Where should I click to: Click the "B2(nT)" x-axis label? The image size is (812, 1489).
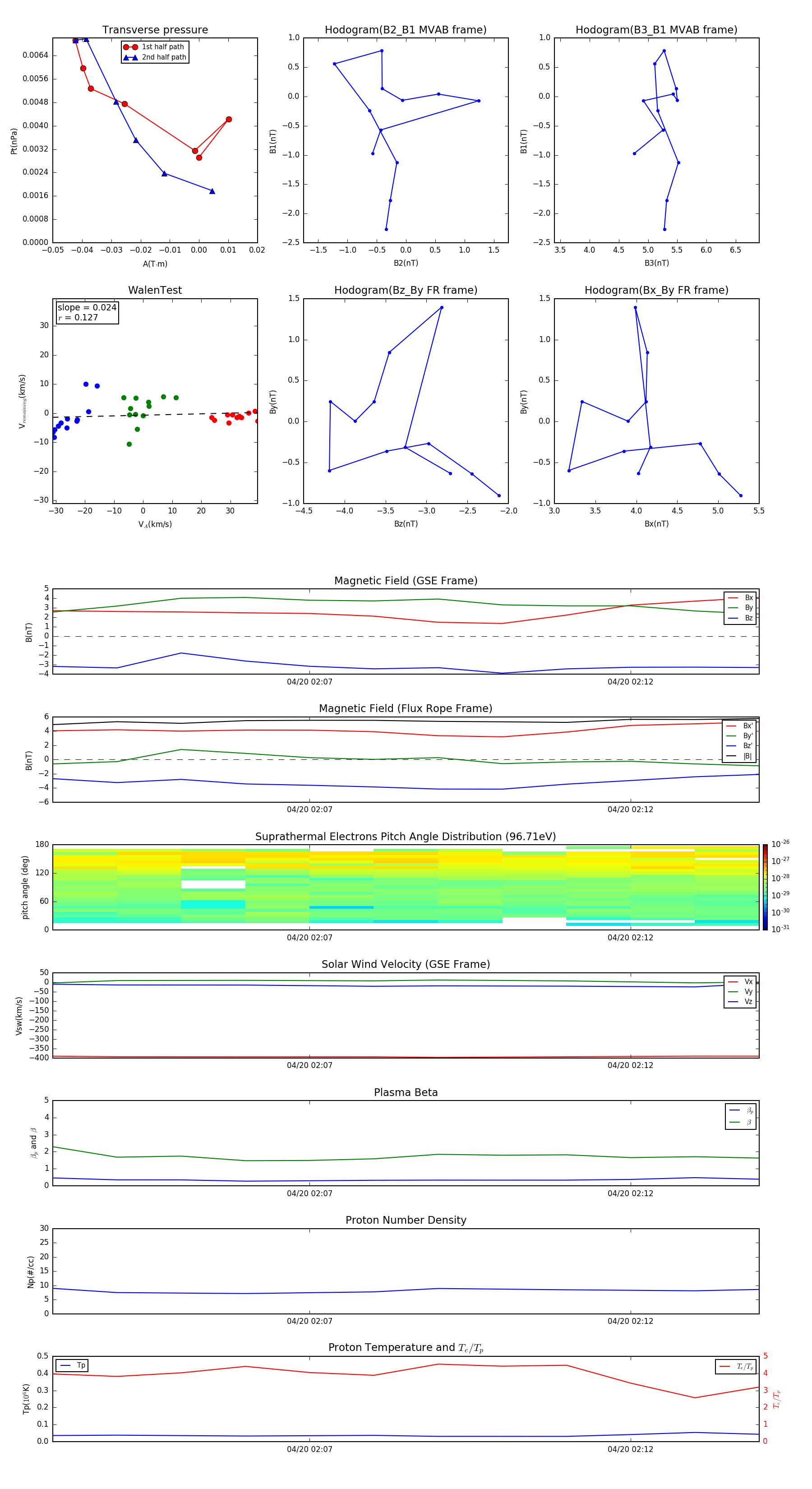coord(406,263)
